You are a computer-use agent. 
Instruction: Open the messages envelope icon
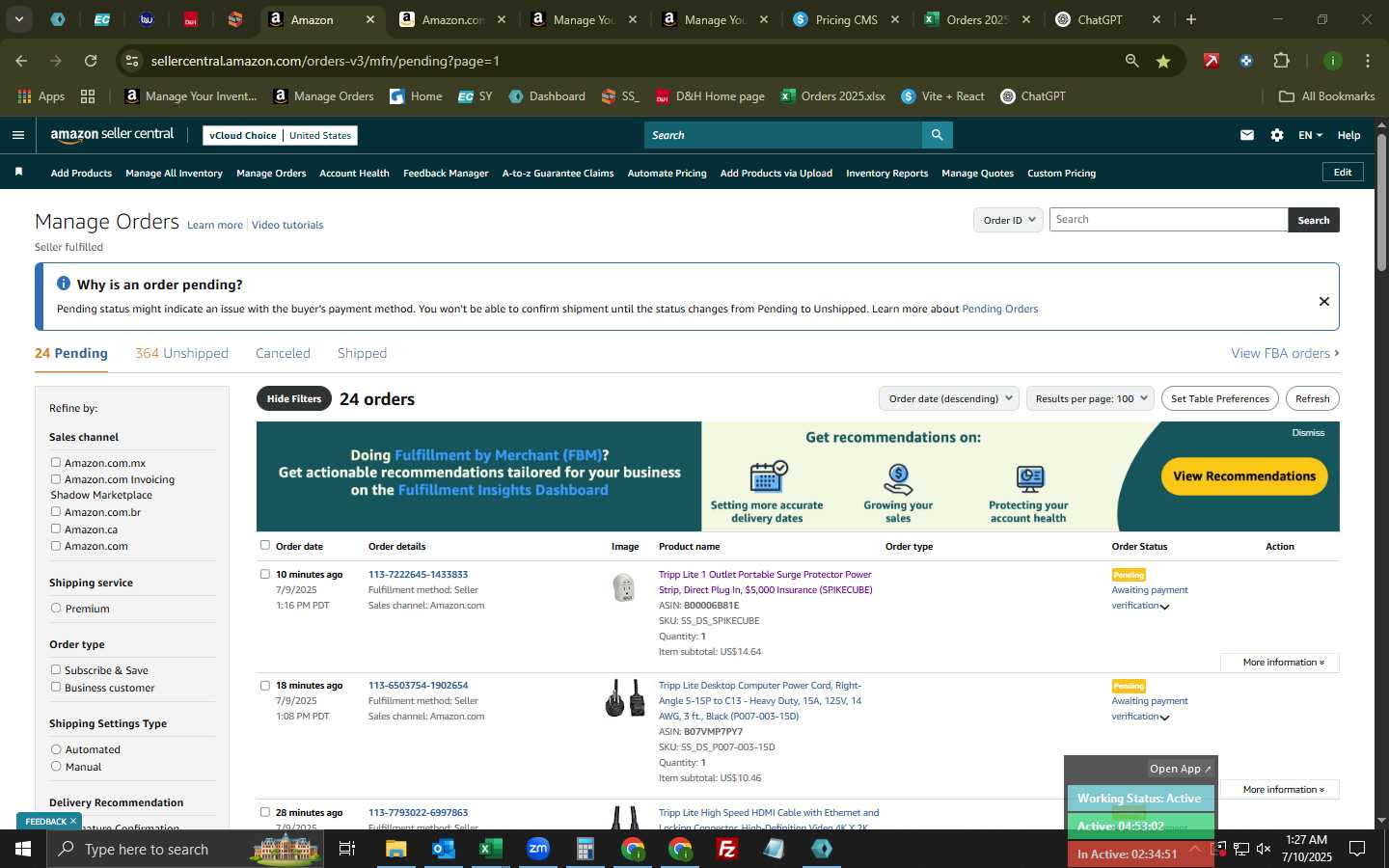pos(1247,135)
